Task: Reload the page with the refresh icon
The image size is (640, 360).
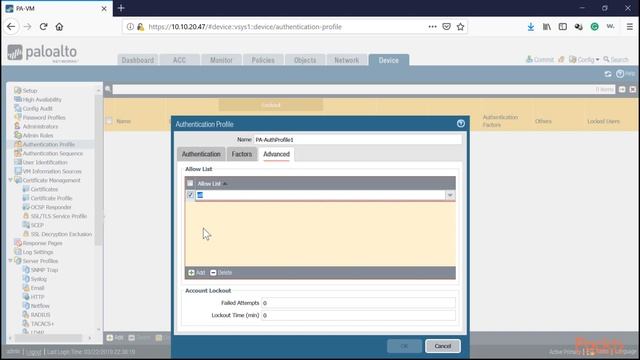Action: click(x=43, y=27)
